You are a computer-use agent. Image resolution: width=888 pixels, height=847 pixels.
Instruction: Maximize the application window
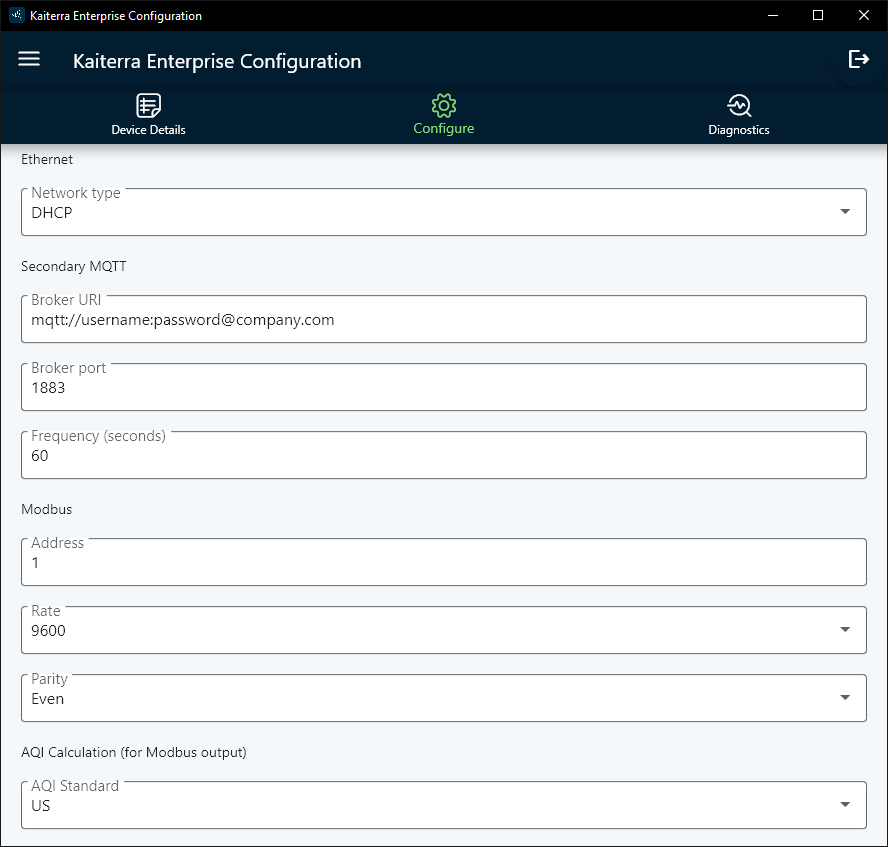click(818, 15)
